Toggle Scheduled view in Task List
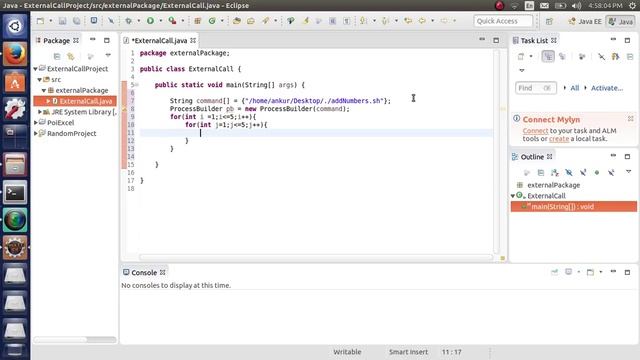Screen dimensions: 640x360 562,56
